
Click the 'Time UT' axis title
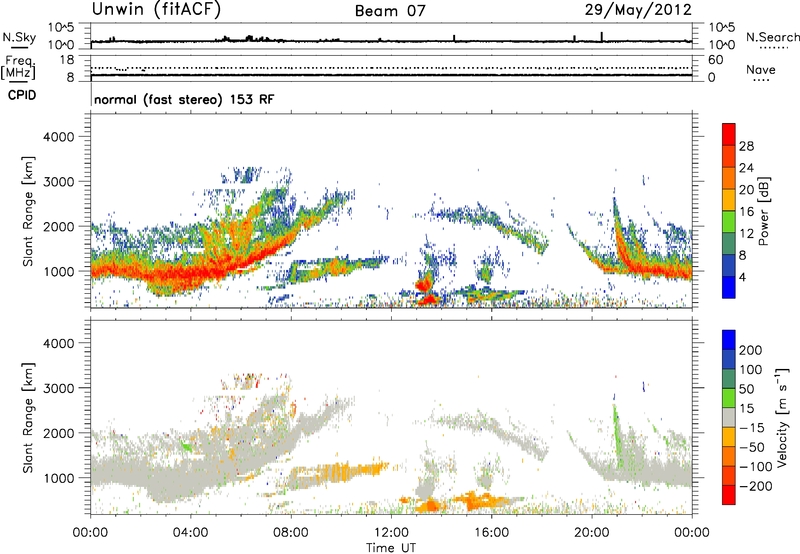pos(391,548)
